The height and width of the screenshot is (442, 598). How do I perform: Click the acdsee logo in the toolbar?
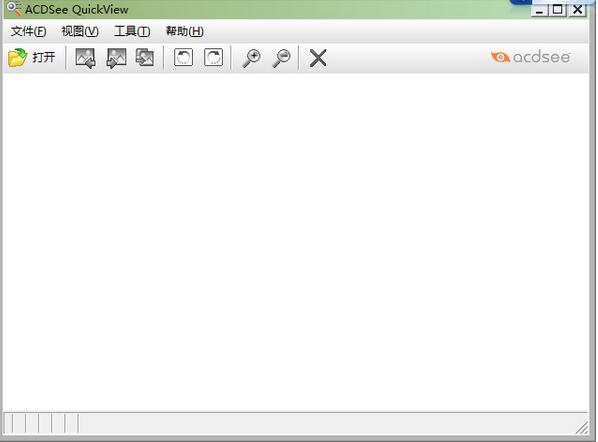point(530,57)
